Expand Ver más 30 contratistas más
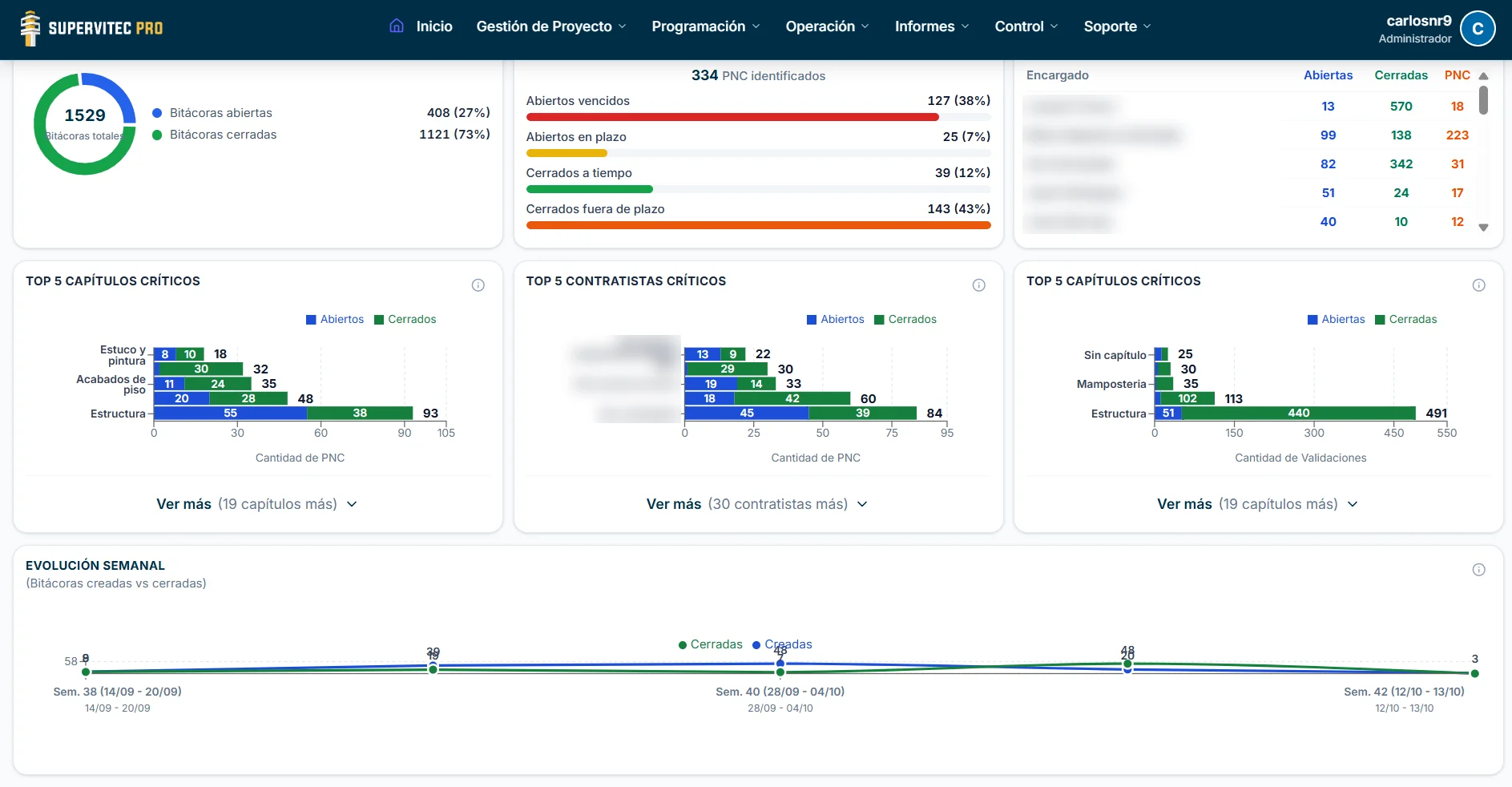Image resolution: width=1512 pixels, height=787 pixels. 757,504
